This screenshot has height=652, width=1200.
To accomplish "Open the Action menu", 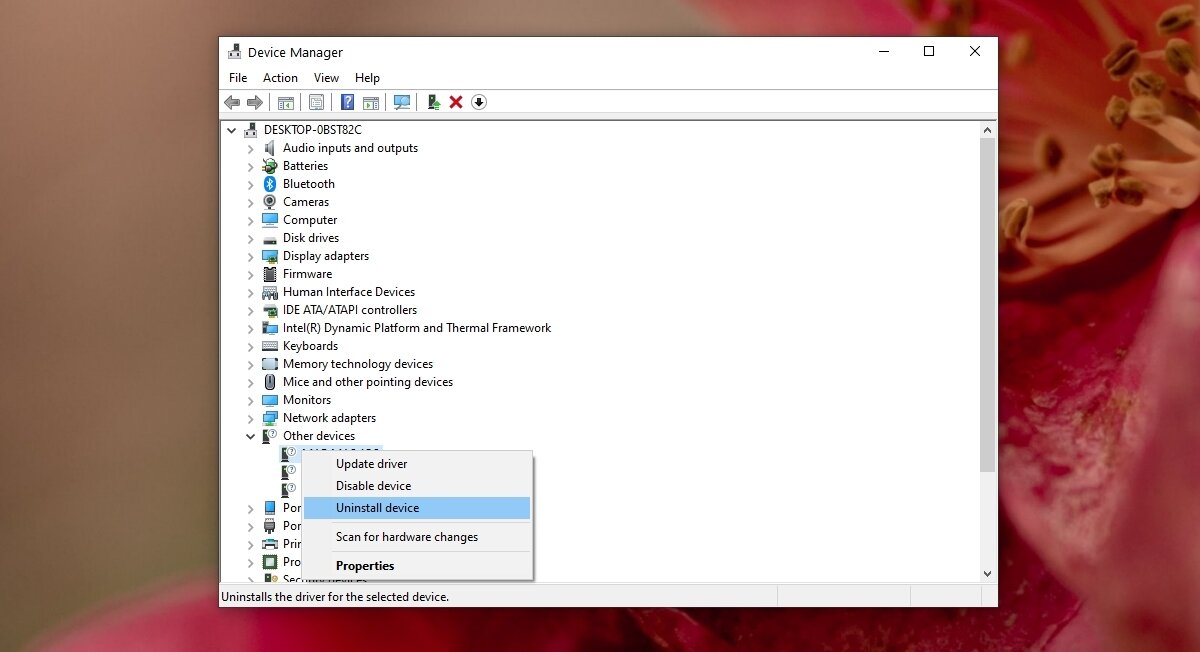I will click(279, 77).
